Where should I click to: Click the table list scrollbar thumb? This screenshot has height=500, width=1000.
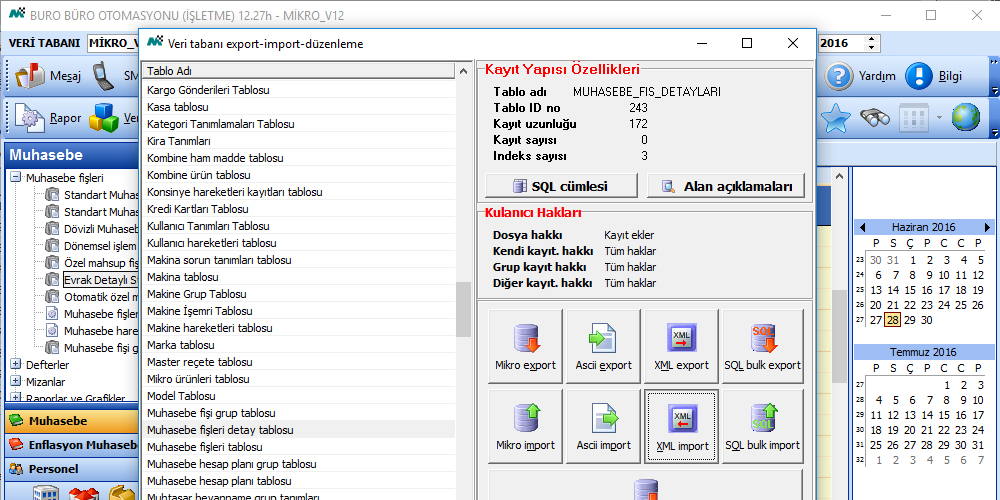[x=464, y=309]
